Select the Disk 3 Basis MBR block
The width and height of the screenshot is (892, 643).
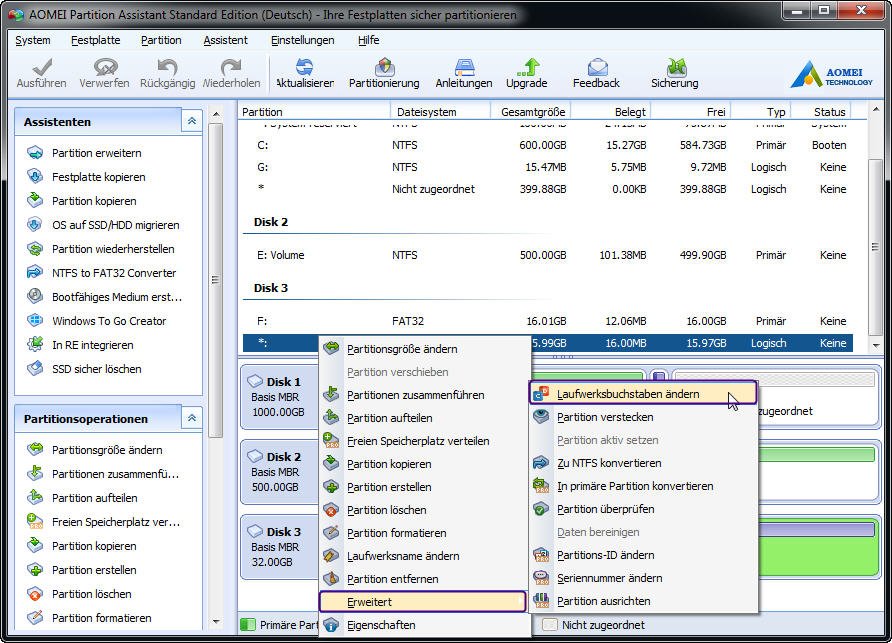(279, 546)
